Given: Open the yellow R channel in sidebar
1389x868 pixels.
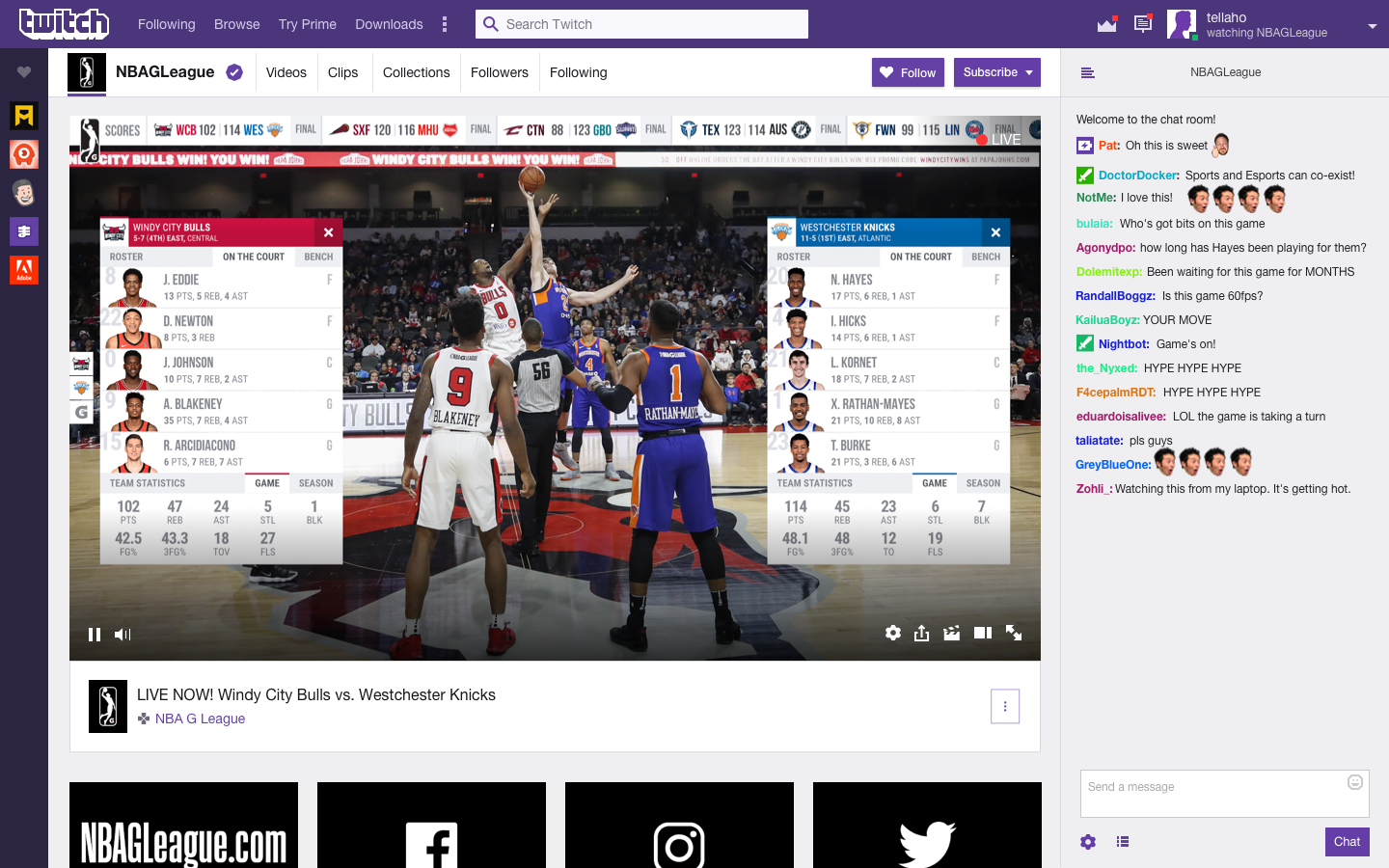Looking at the screenshot, I should [24, 116].
